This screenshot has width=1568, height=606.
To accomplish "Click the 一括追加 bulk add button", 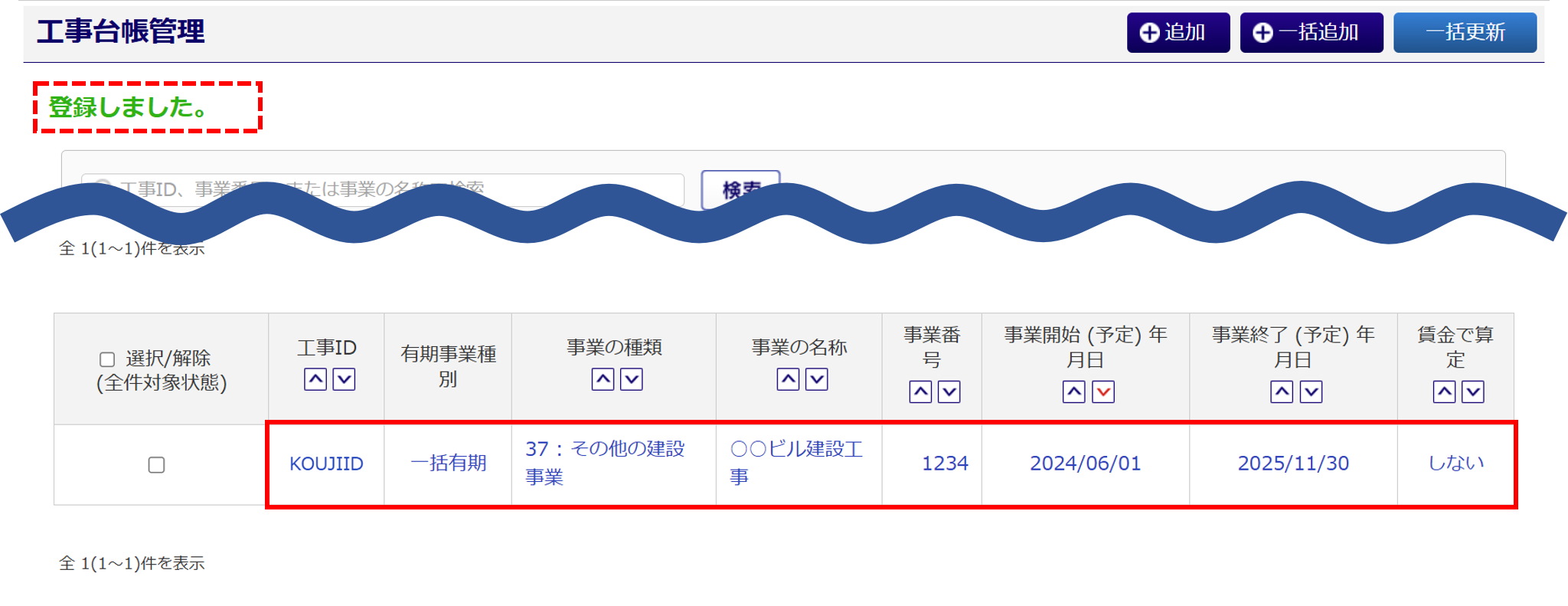I will pos(1311,32).
